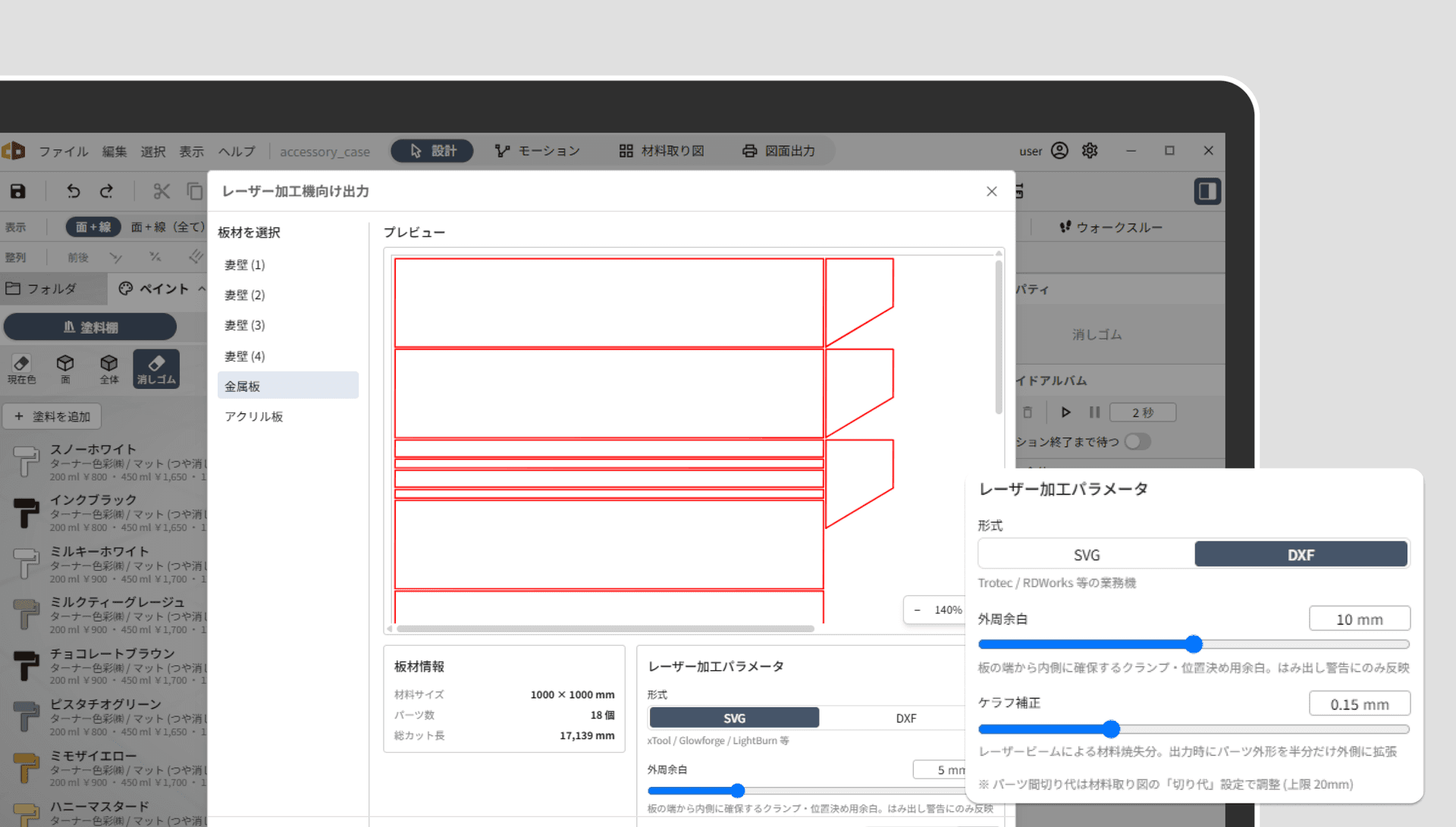Click the ピスタチオグリーン paint roller icon
The height and width of the screenshot is (827, 1456).
point(26,718)
